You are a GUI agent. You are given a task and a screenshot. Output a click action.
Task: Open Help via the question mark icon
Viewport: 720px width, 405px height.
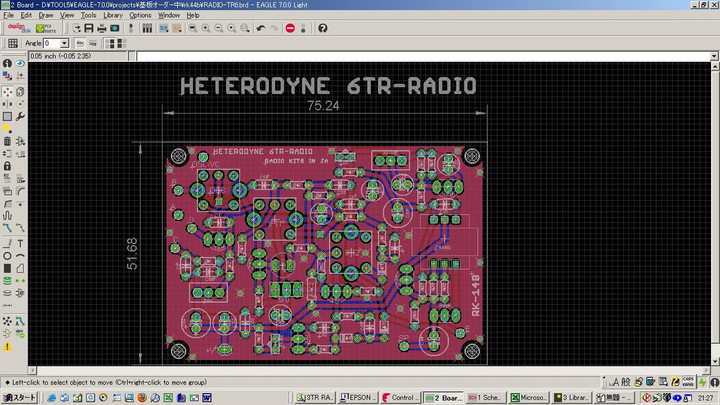pos(323,28)
